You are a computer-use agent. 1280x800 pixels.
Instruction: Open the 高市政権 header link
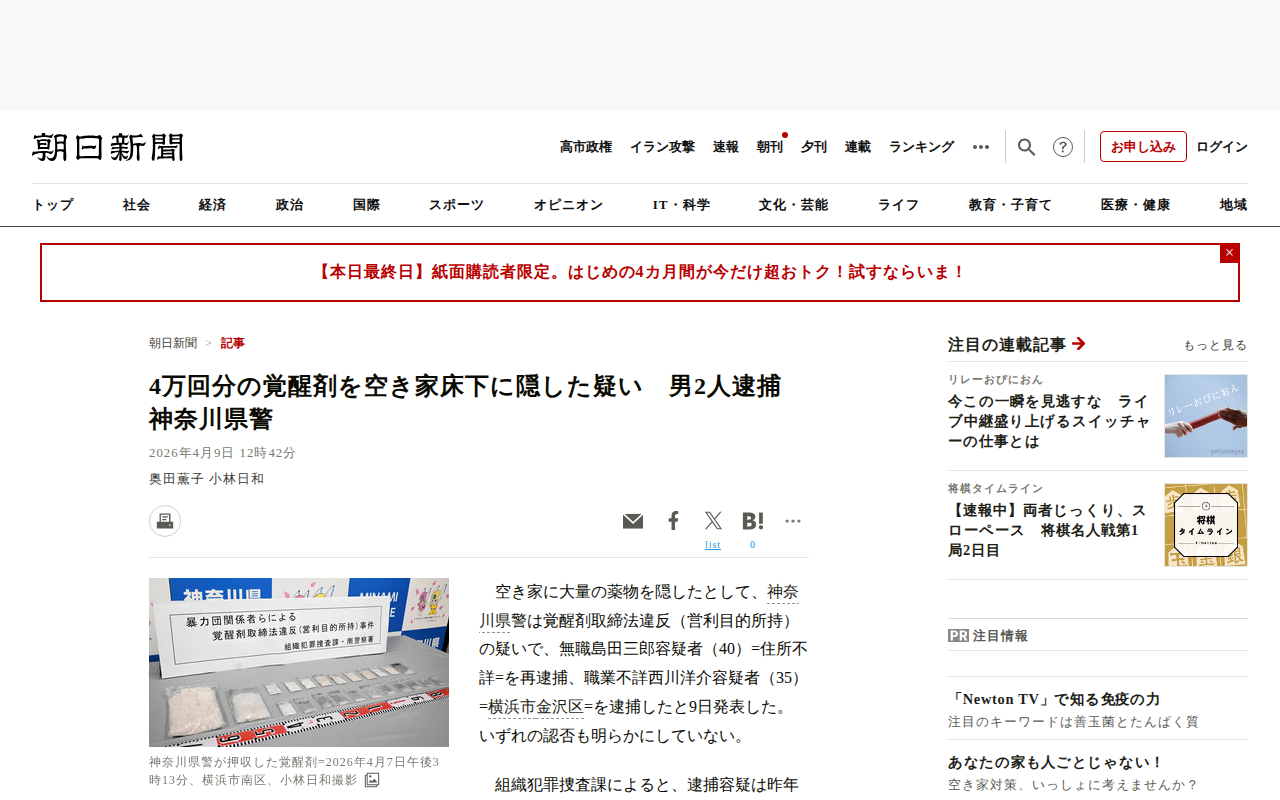[x=586, y=147]
